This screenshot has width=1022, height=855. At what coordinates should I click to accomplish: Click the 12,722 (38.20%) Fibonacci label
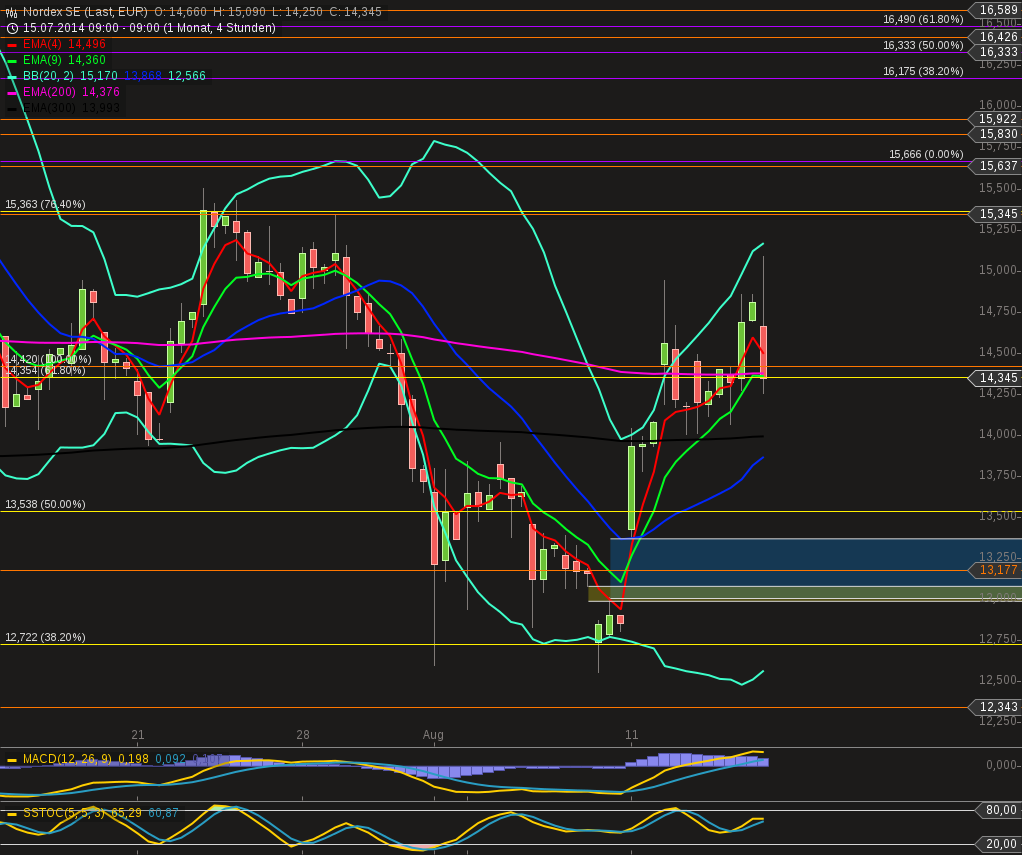[x=45, y=637]
